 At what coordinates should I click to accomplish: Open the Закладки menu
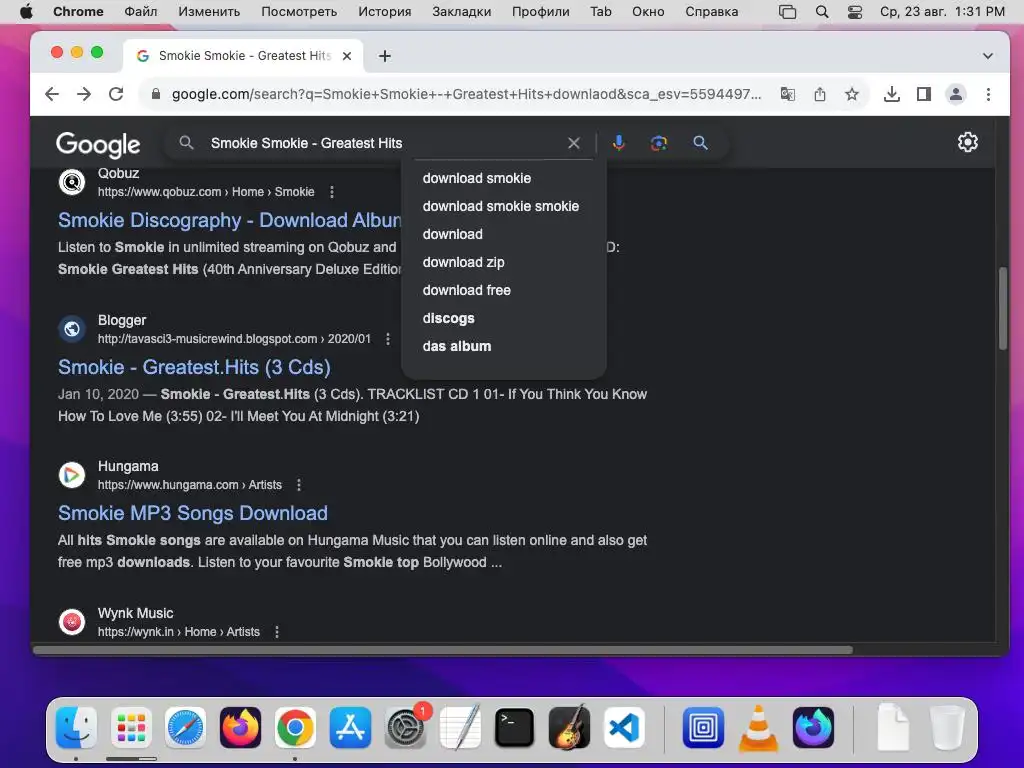(x=461, y=12)
